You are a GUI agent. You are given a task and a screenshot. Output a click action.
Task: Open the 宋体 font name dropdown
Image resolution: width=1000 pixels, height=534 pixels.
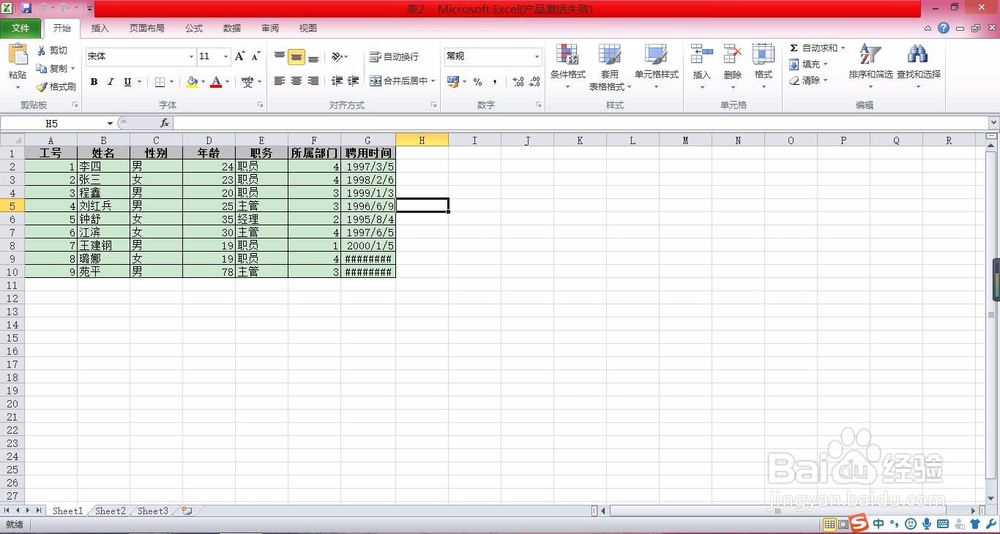(191, 57)
